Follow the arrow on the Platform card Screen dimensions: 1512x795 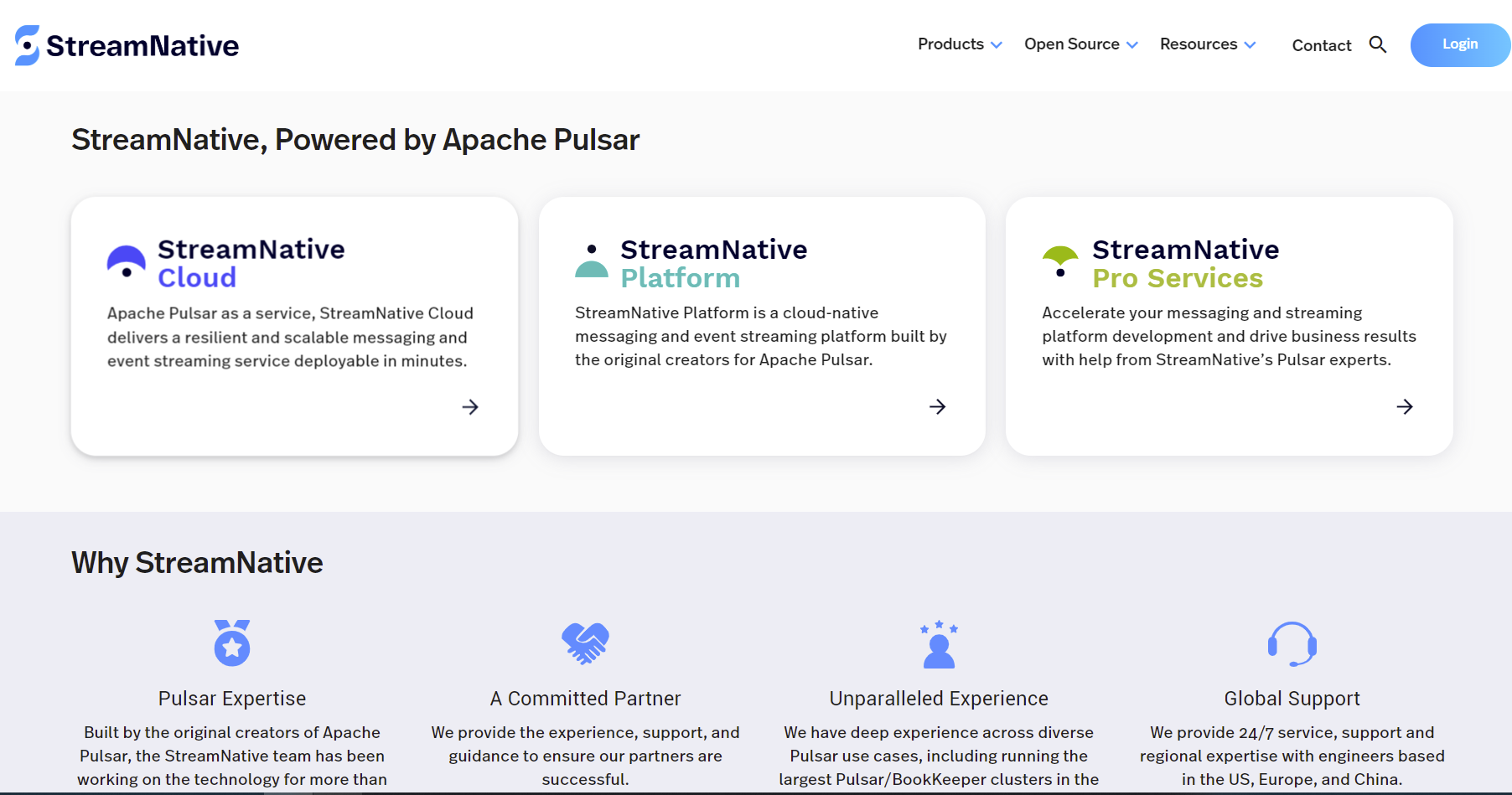point(938,407)
